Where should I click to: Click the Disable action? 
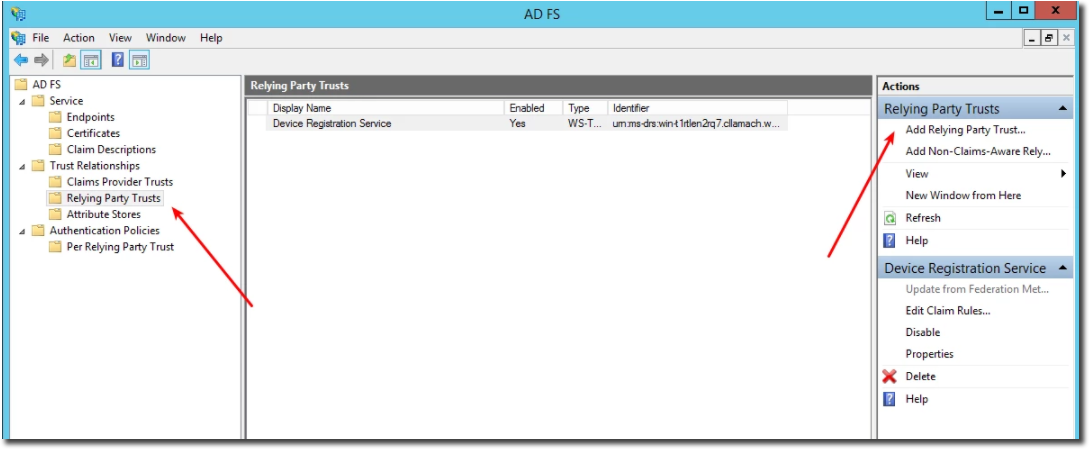click(923, 332)
